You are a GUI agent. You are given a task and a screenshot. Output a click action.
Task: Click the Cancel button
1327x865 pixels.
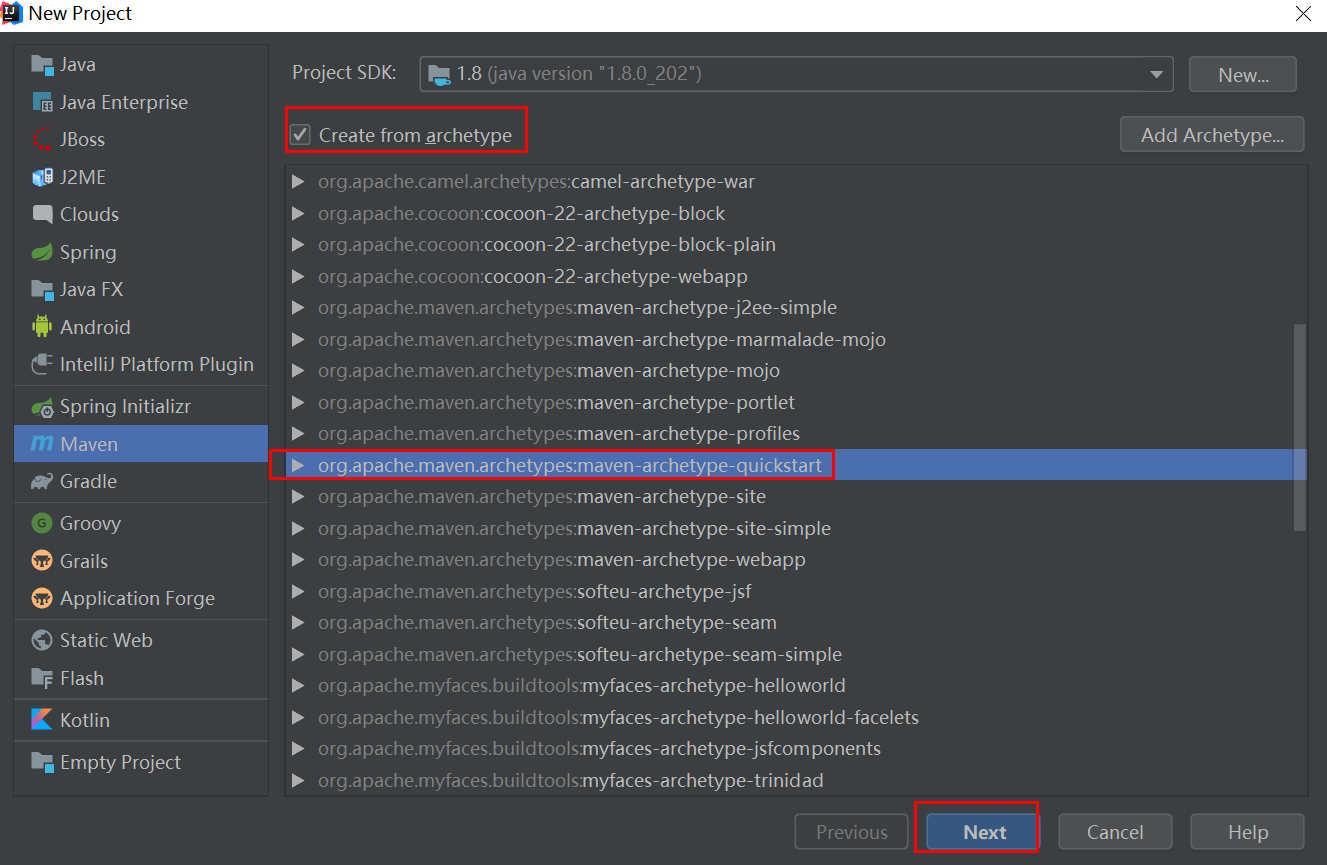point(1115,832)
